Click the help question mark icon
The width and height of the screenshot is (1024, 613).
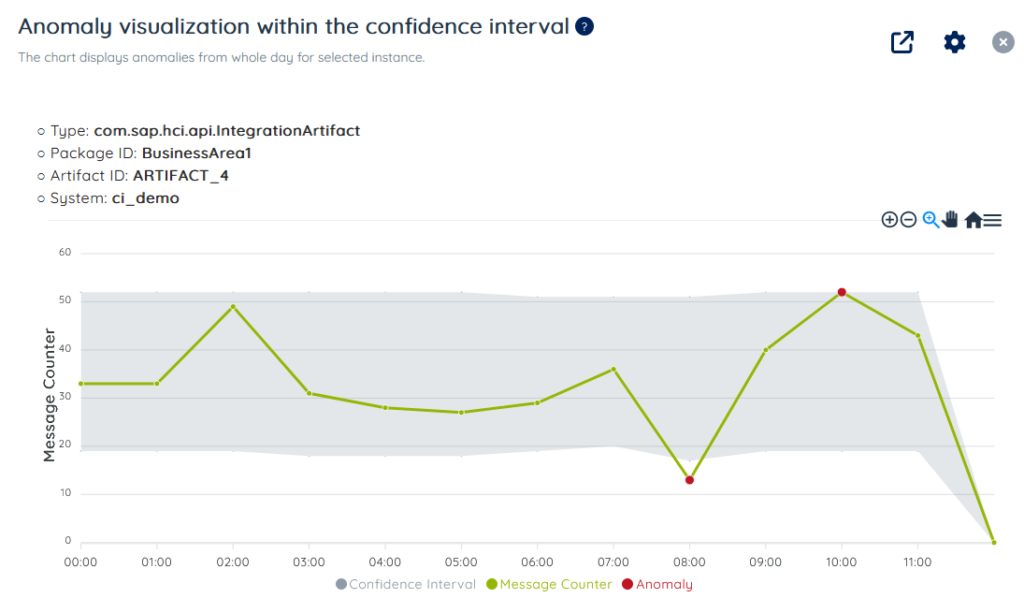coord(585,27)
